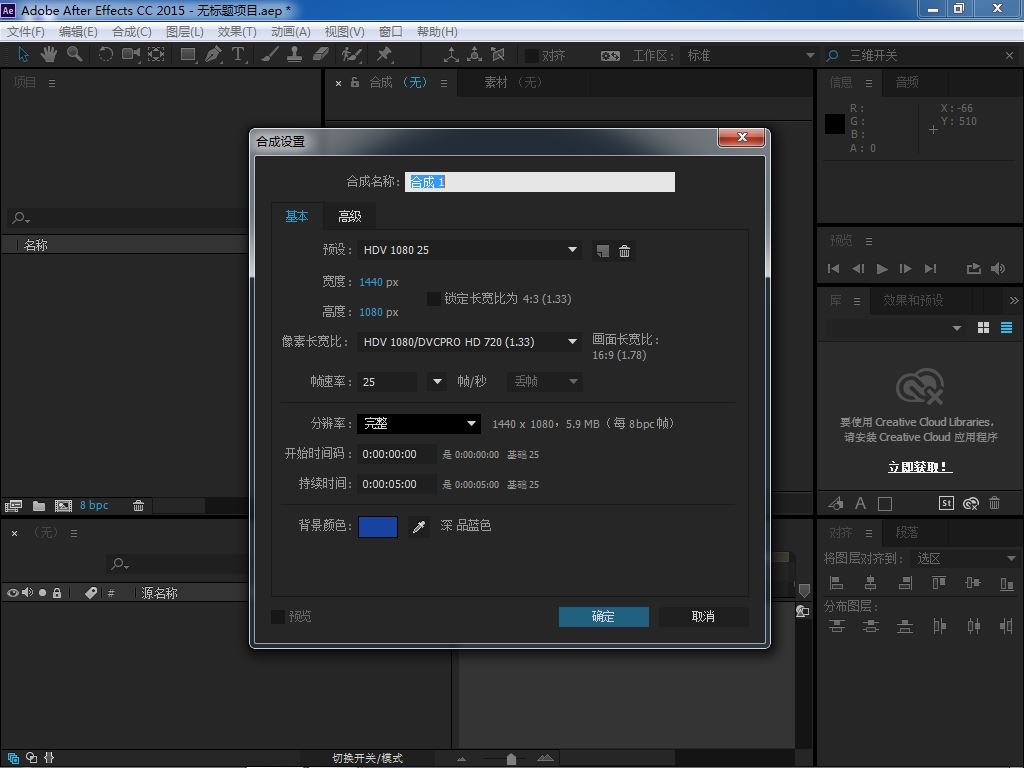The height and width of the screenshot is (768, 1024).
Task: Click the 宽度 1440 value
Action: (x=370, y=282)
